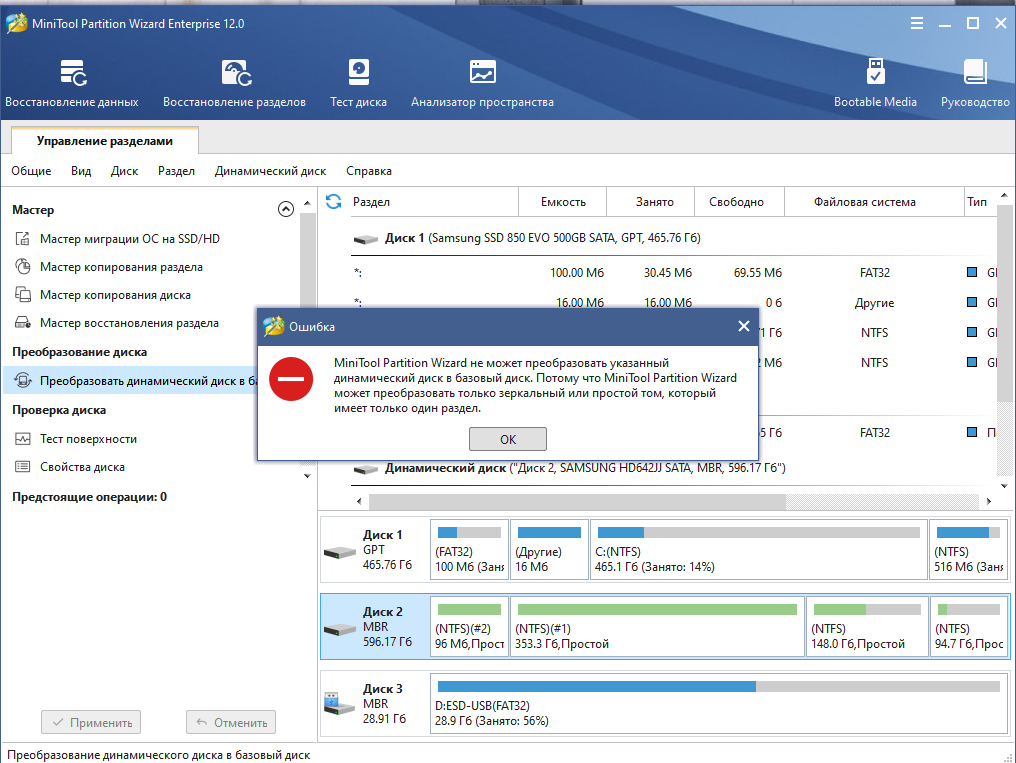Start Мастер копирования раздела
This screenshot has width=1016, height=763.
121,267
